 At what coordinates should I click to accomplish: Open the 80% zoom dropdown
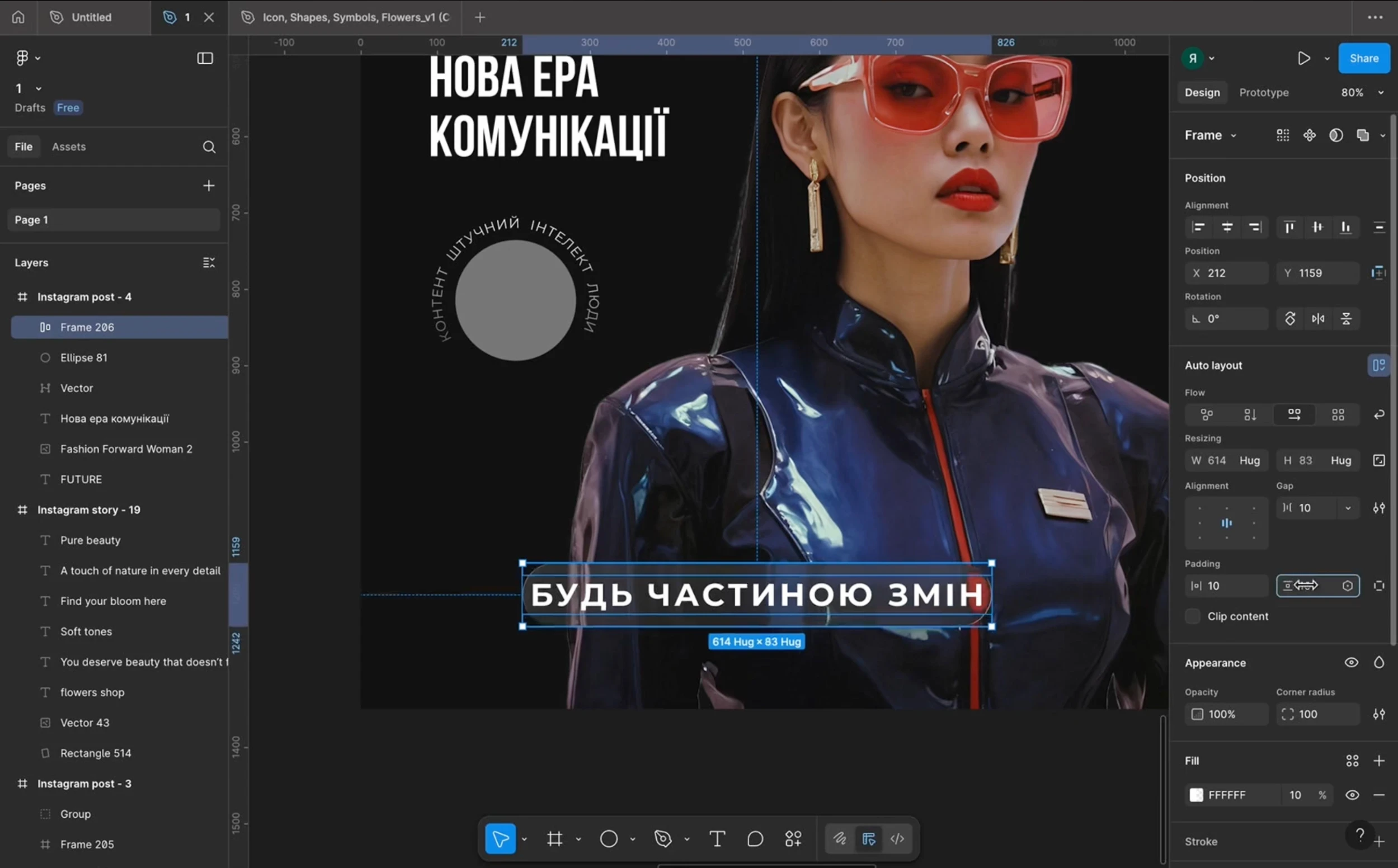(1362, 92)
